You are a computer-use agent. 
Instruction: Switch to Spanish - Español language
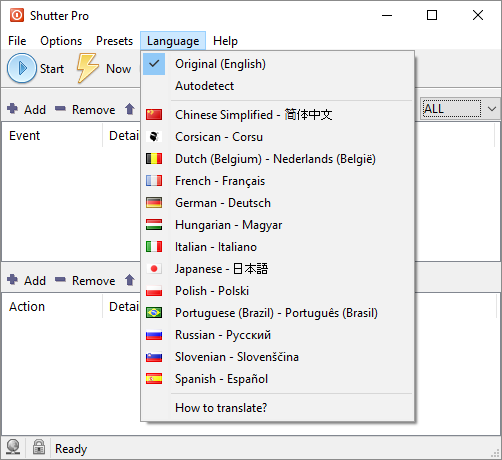(277, 379)
